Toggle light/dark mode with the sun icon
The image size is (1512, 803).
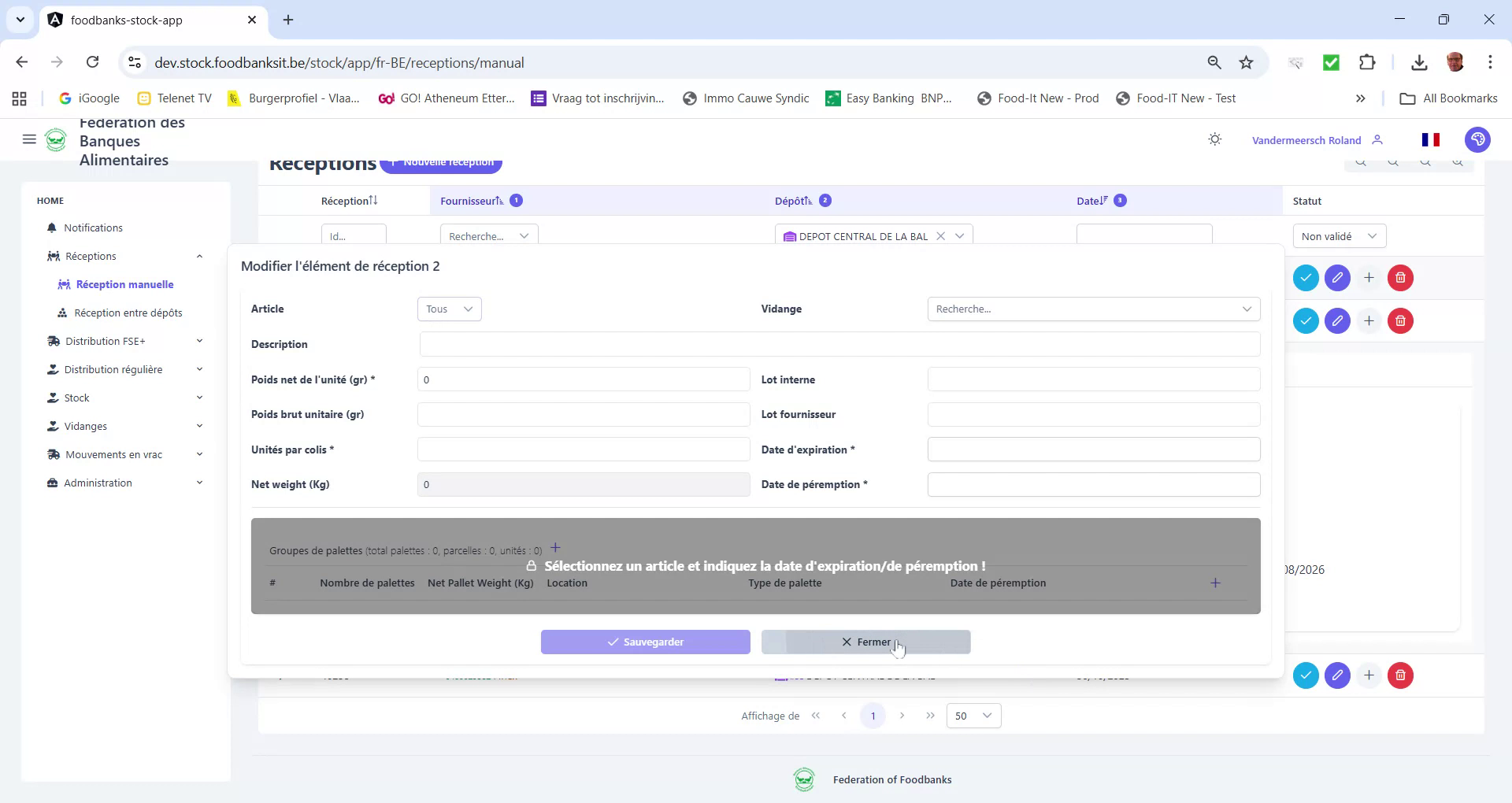1214,139
